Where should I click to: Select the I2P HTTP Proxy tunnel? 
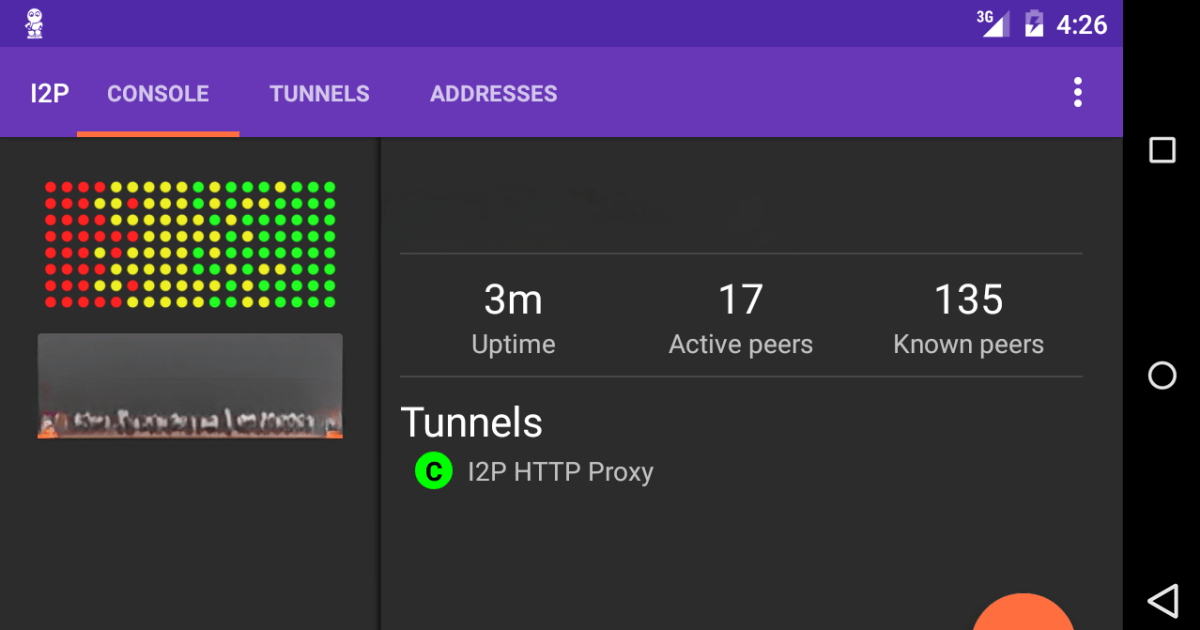click(560, 472)
